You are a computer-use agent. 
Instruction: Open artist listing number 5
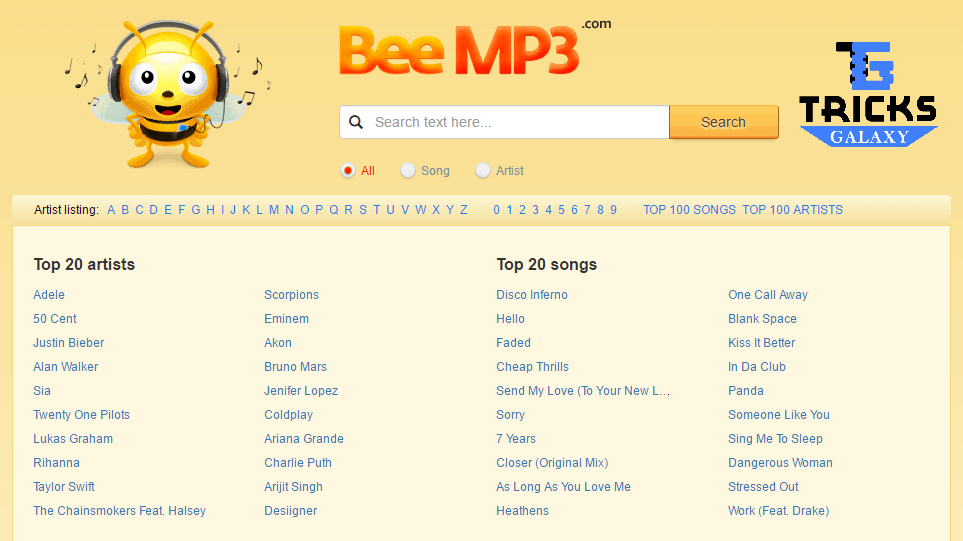pyautogui.click(x=561, y=210)
